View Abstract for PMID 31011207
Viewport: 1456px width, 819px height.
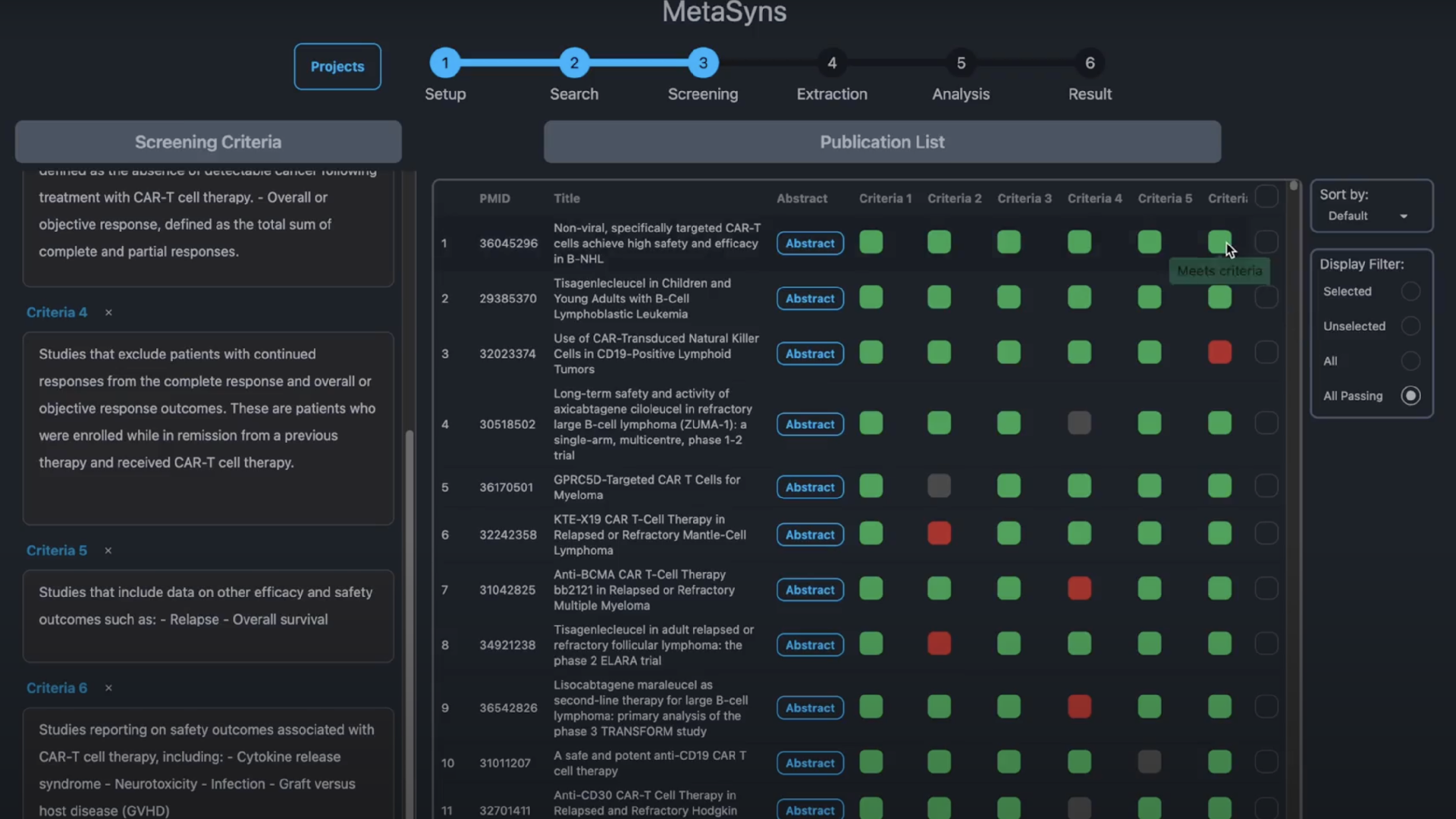coord(810,764)
